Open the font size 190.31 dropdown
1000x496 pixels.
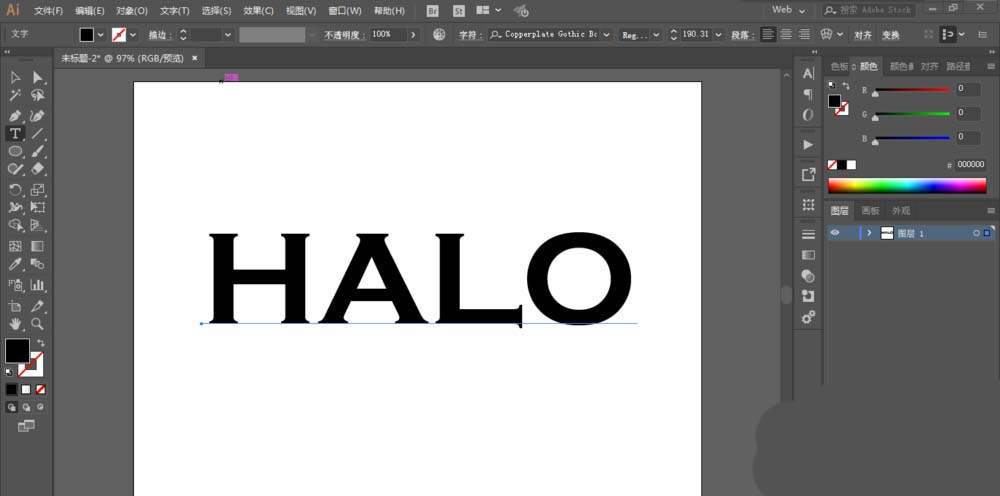[x=718, y=34]
